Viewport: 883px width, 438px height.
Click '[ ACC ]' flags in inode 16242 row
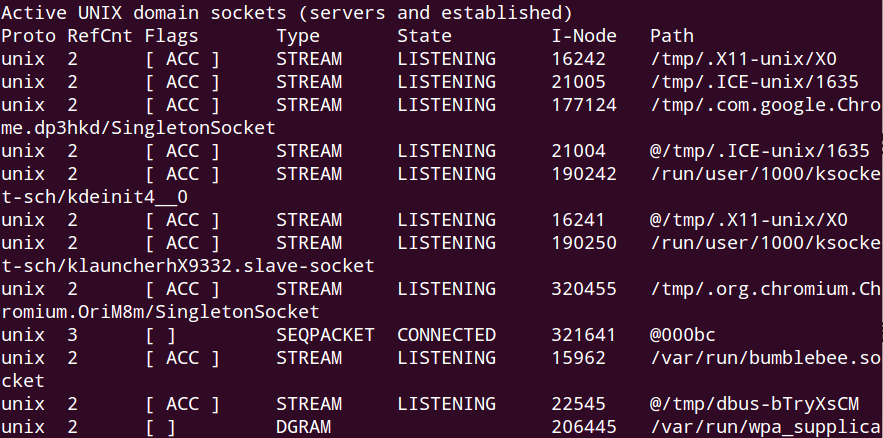182,59
